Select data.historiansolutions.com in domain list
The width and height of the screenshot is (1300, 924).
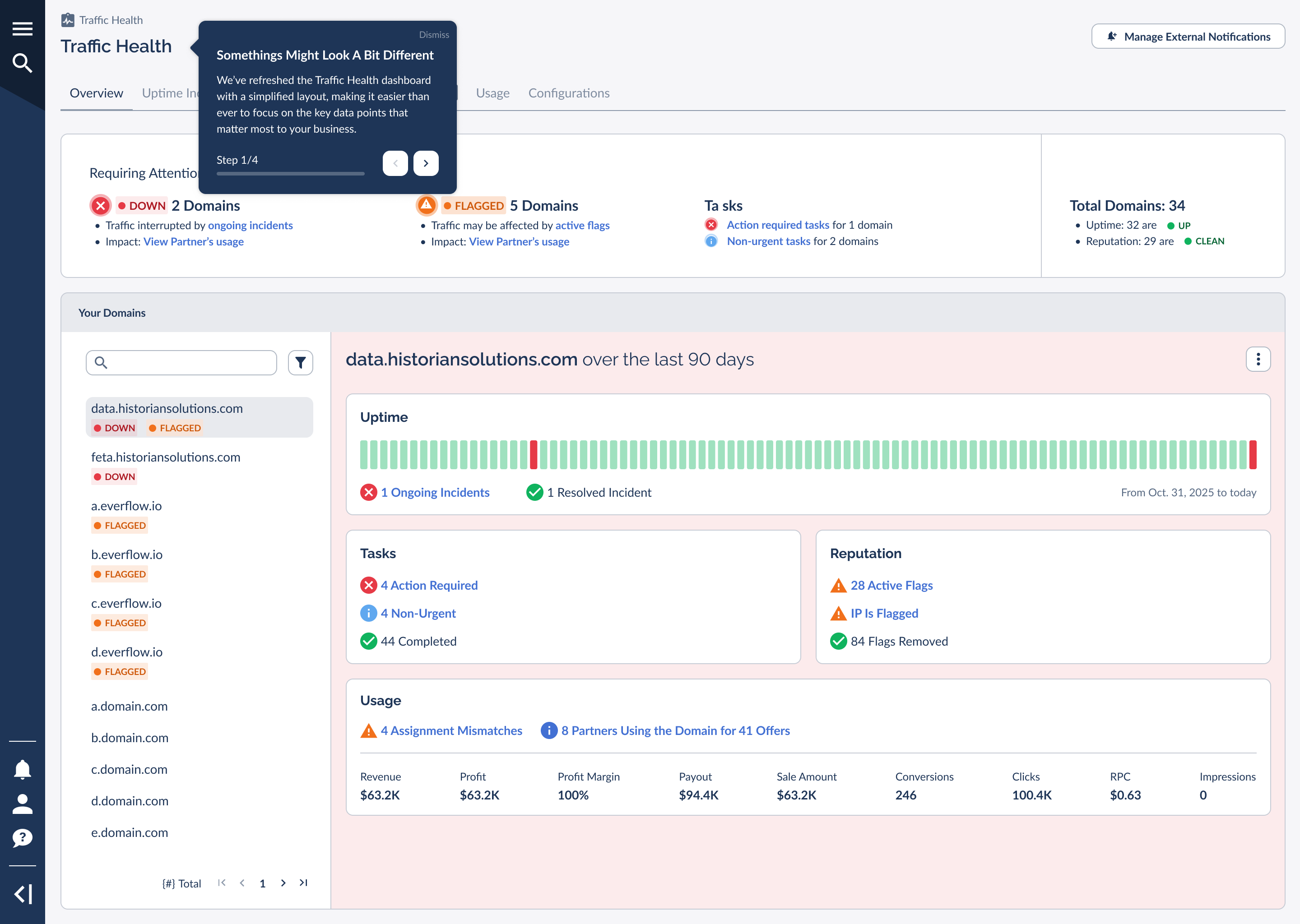click(x=199, y=417)
